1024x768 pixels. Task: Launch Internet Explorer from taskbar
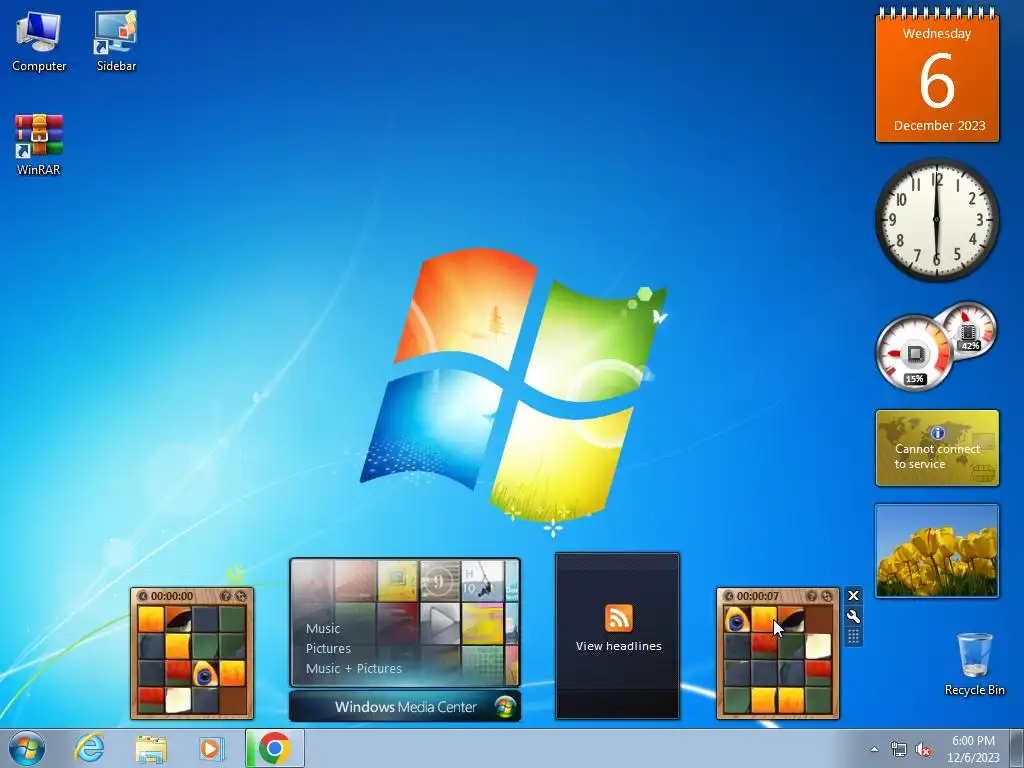coord(89,748)
